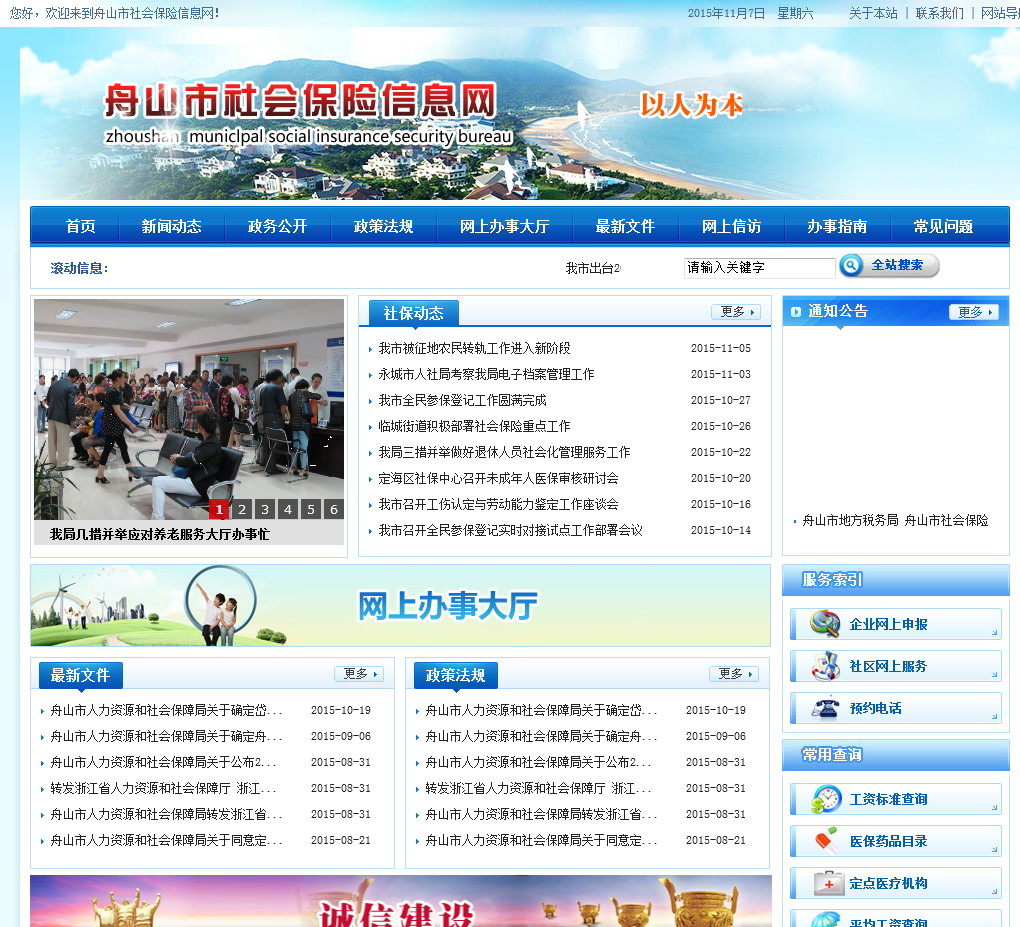Image resolution: width=1020 pixels, height=927 pixels.
Task: Open news 永城市人社局考察我局电子档案管理工作
Action: click(487, 374)
